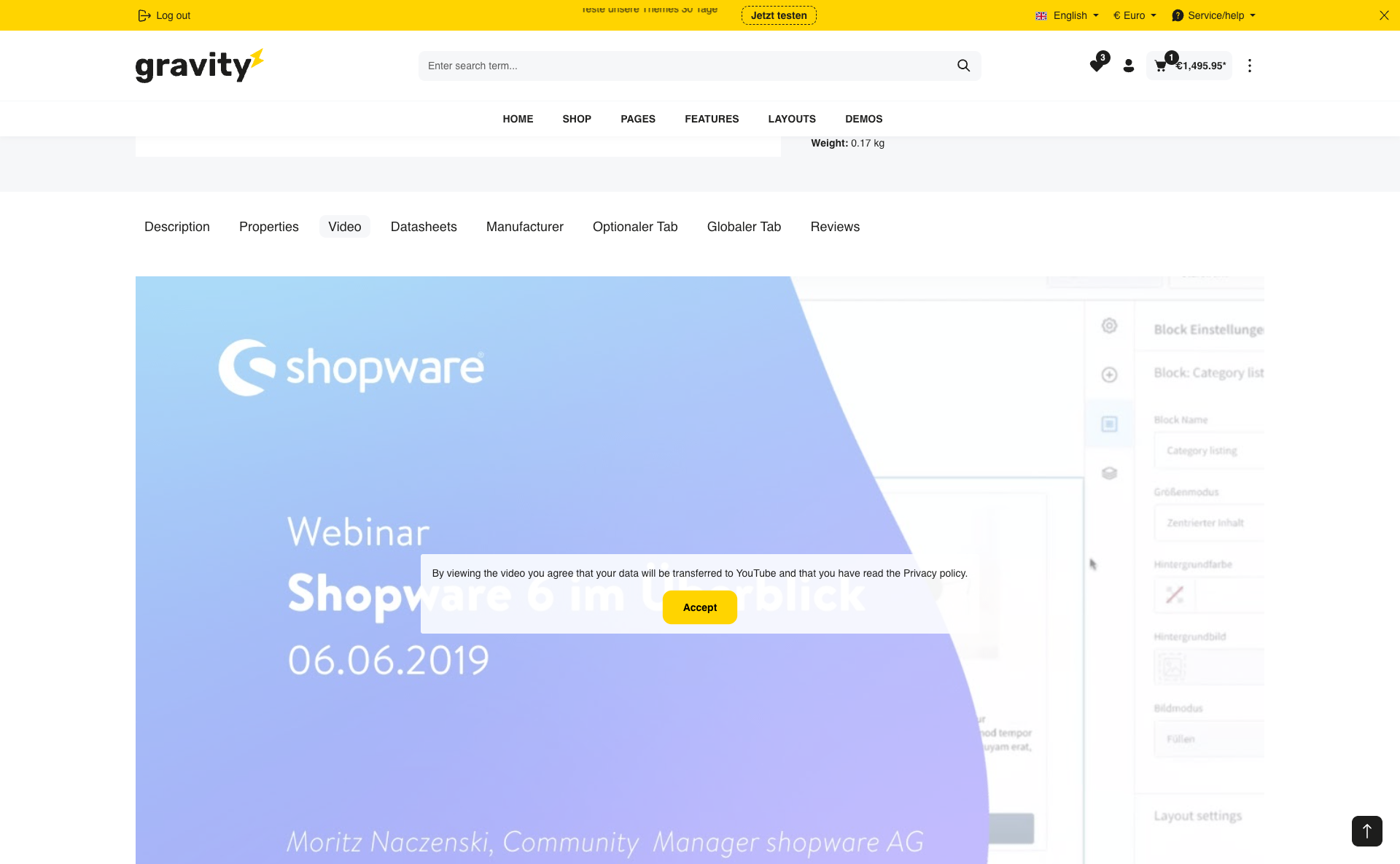The width and height of the screenshot is (1400, 864).
Task: Open the FEATURES navigation menu
Action: click(712, 119)
